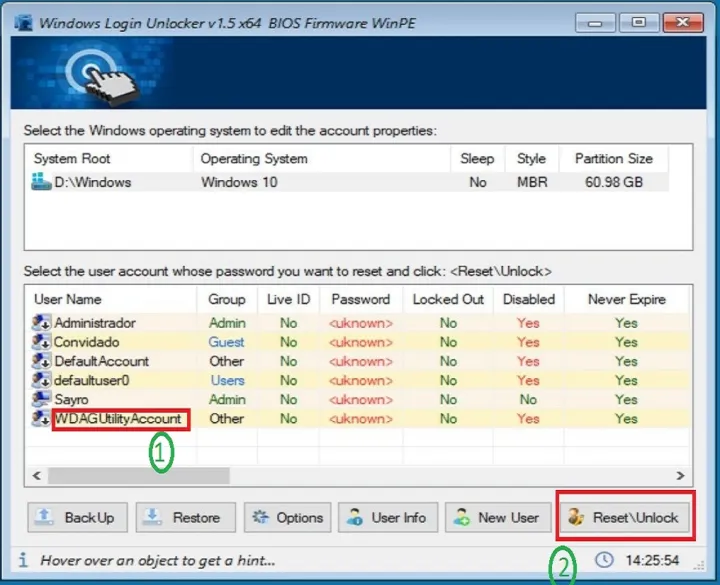The width and height of the screenshot is (720, 585).
Task: Select the Administrador user name
Action: [x=95, y=323]
